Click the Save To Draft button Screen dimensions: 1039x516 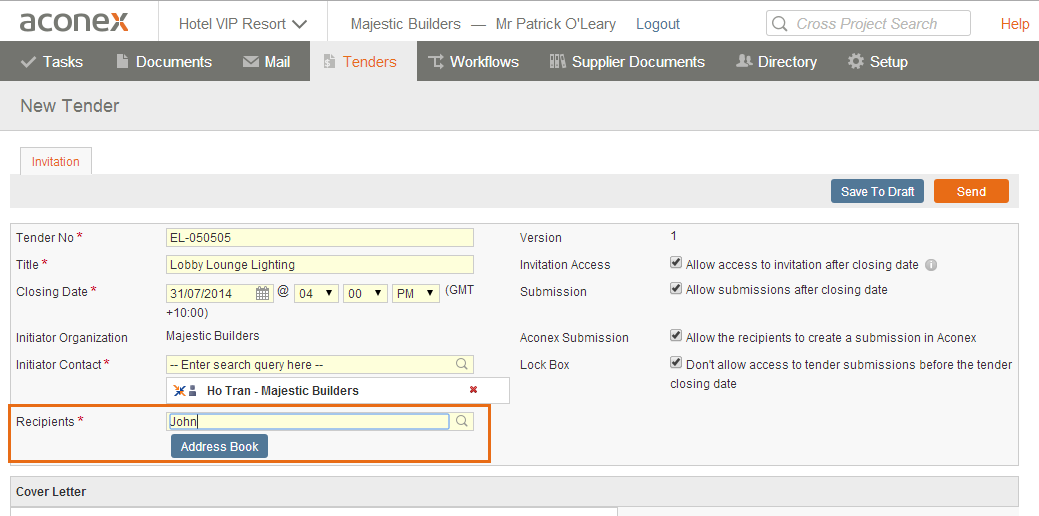877,191
